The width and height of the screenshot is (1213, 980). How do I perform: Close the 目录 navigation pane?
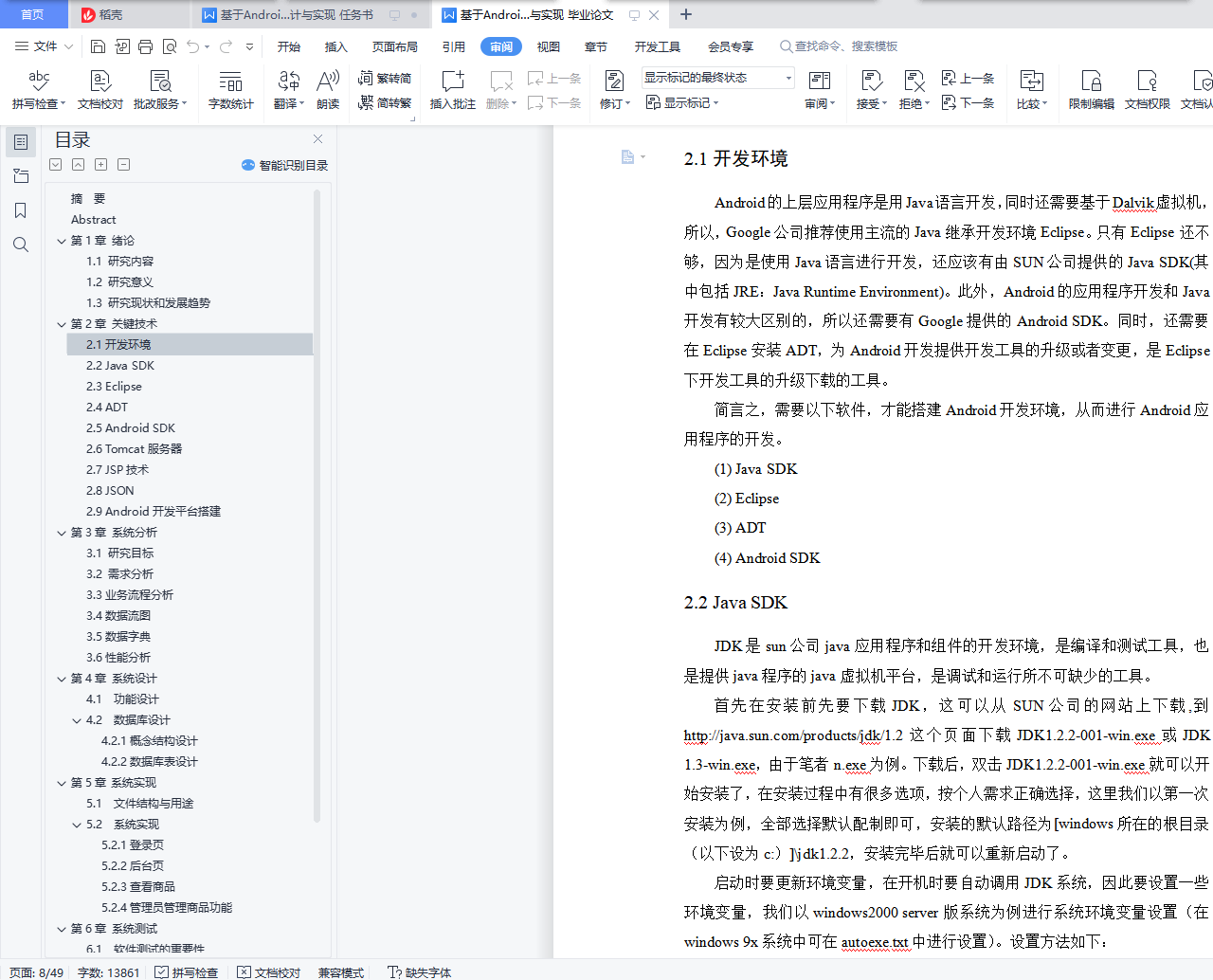(318, 139)
